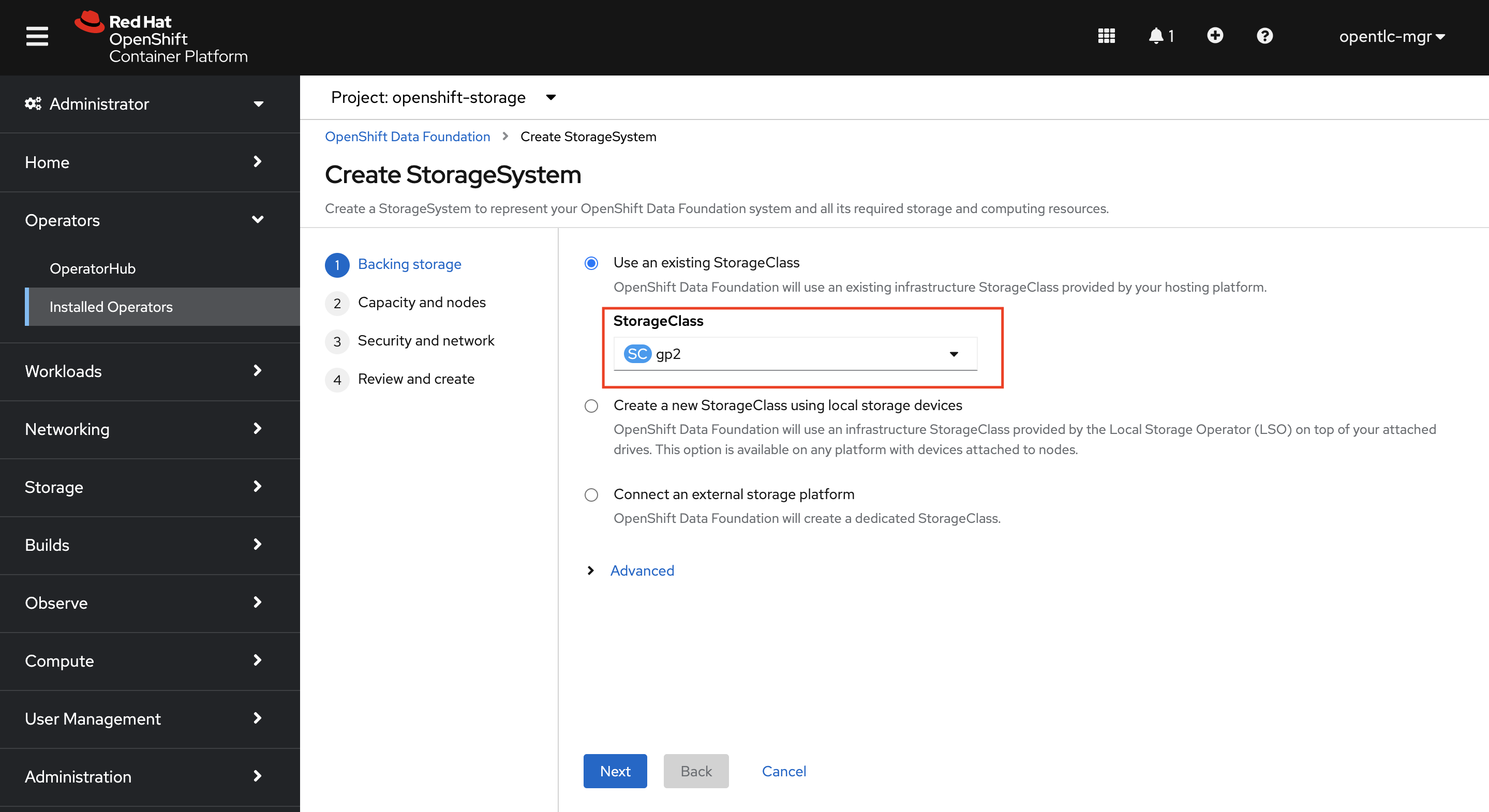This screenshot has width=1489, height=812.
Task: Select Connect an external storage platform option
Action: click(591, 493)
